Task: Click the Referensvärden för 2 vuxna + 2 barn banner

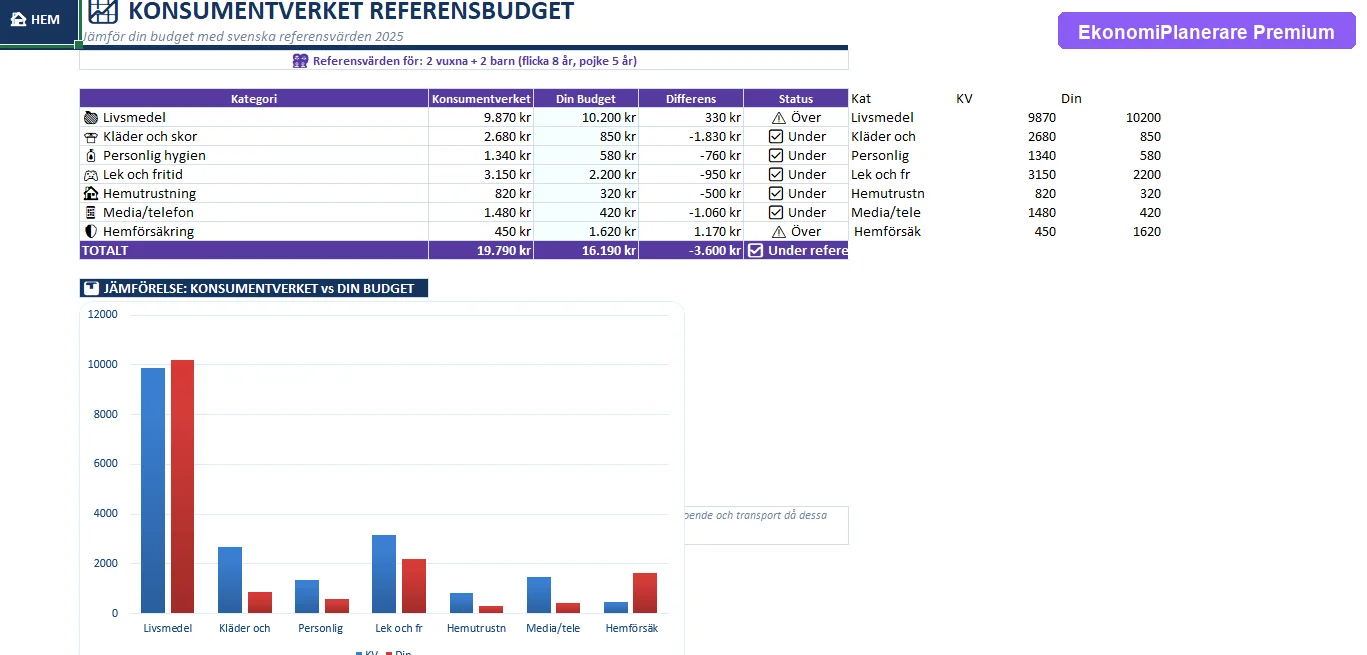Action: [464, 61]
